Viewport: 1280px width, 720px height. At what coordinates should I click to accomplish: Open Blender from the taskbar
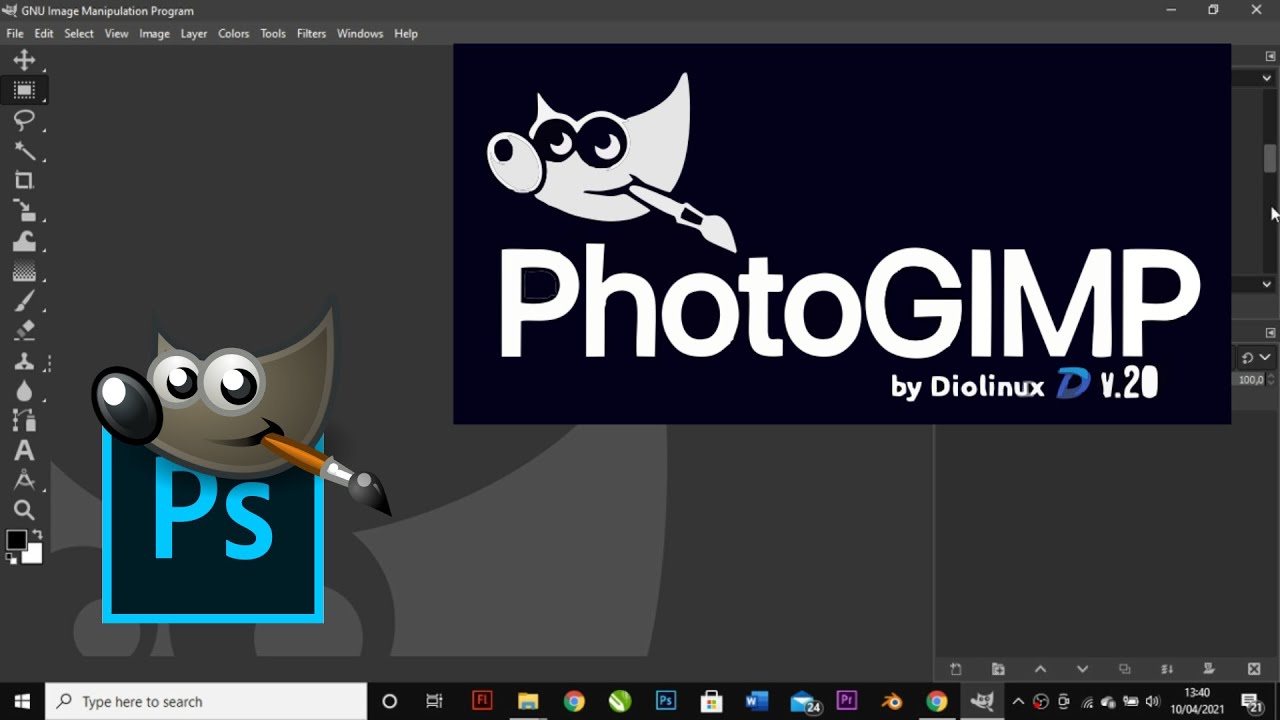891,701
